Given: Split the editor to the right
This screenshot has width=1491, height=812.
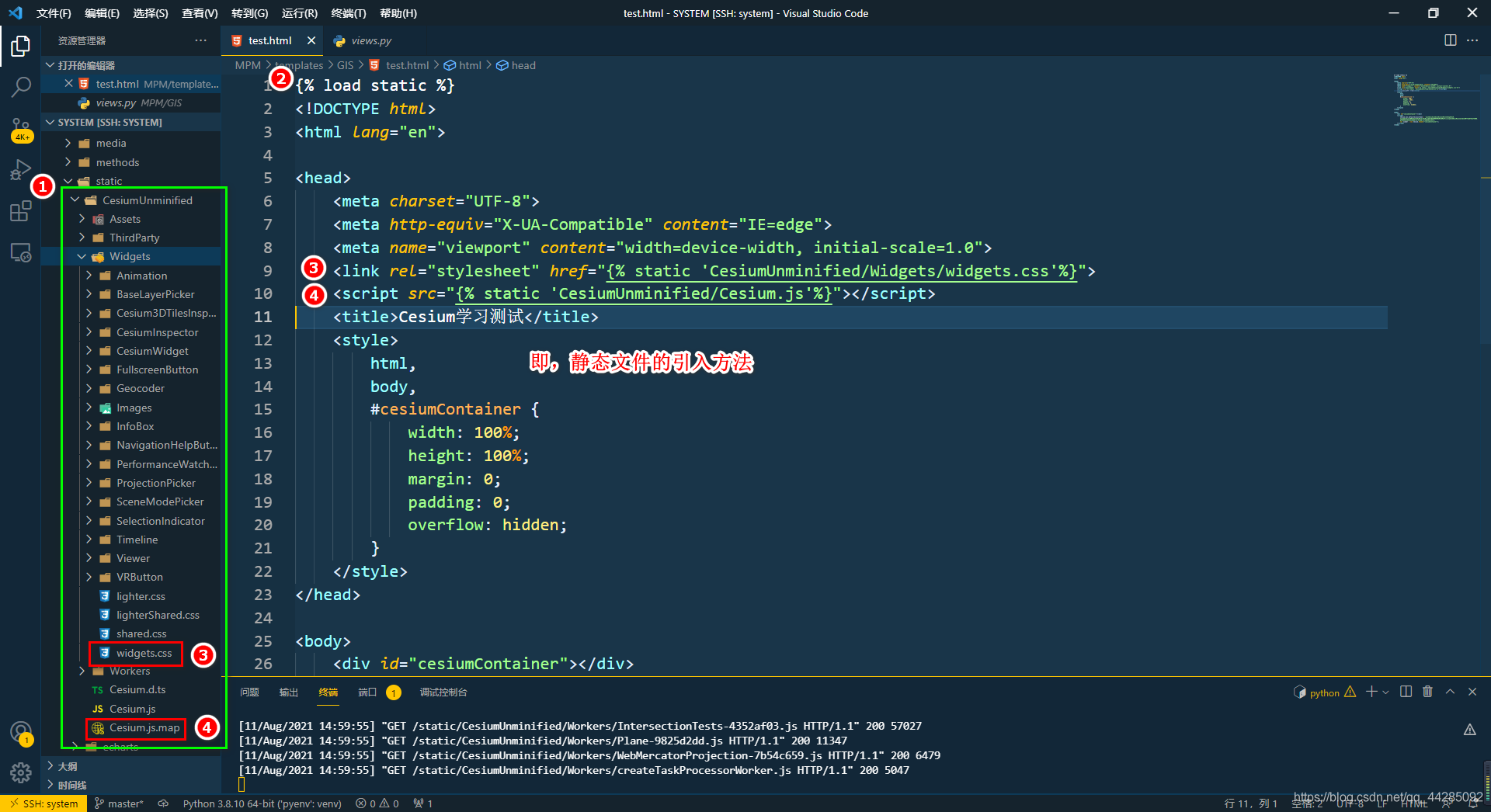Looking at the screenshot, I should [x=1450, y=40].
